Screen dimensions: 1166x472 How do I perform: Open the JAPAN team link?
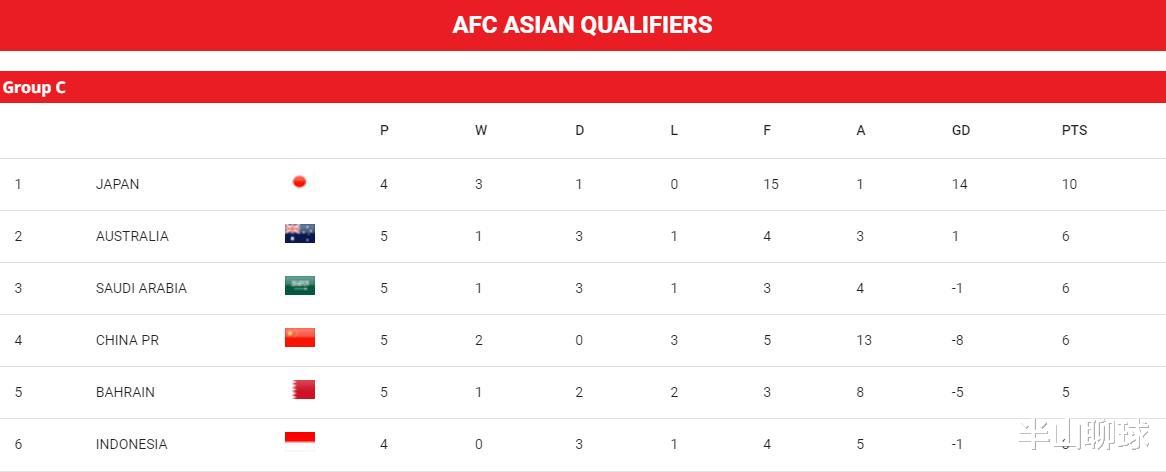coord(117,184)
